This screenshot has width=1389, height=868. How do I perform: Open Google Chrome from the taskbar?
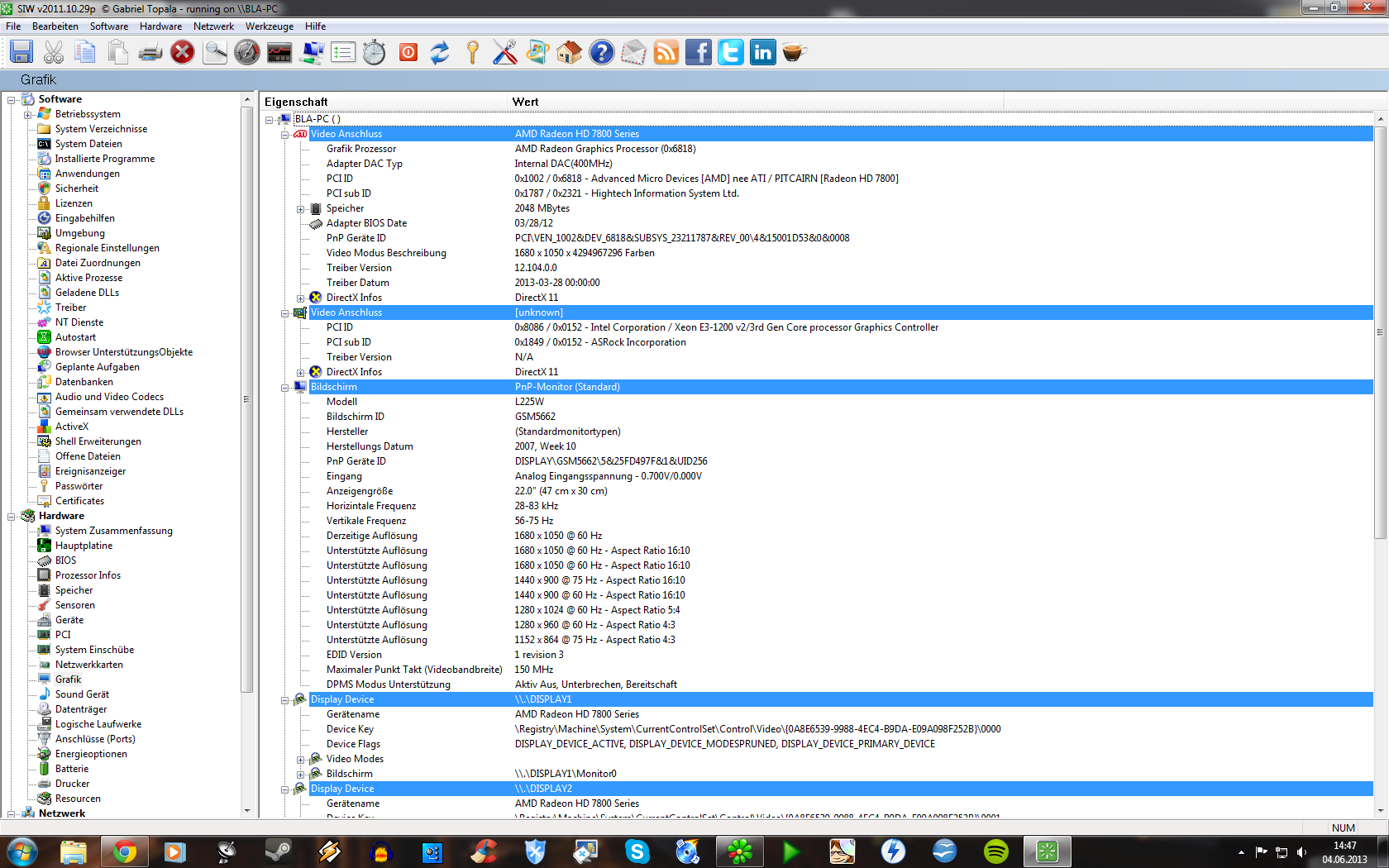tap(125, 851)
